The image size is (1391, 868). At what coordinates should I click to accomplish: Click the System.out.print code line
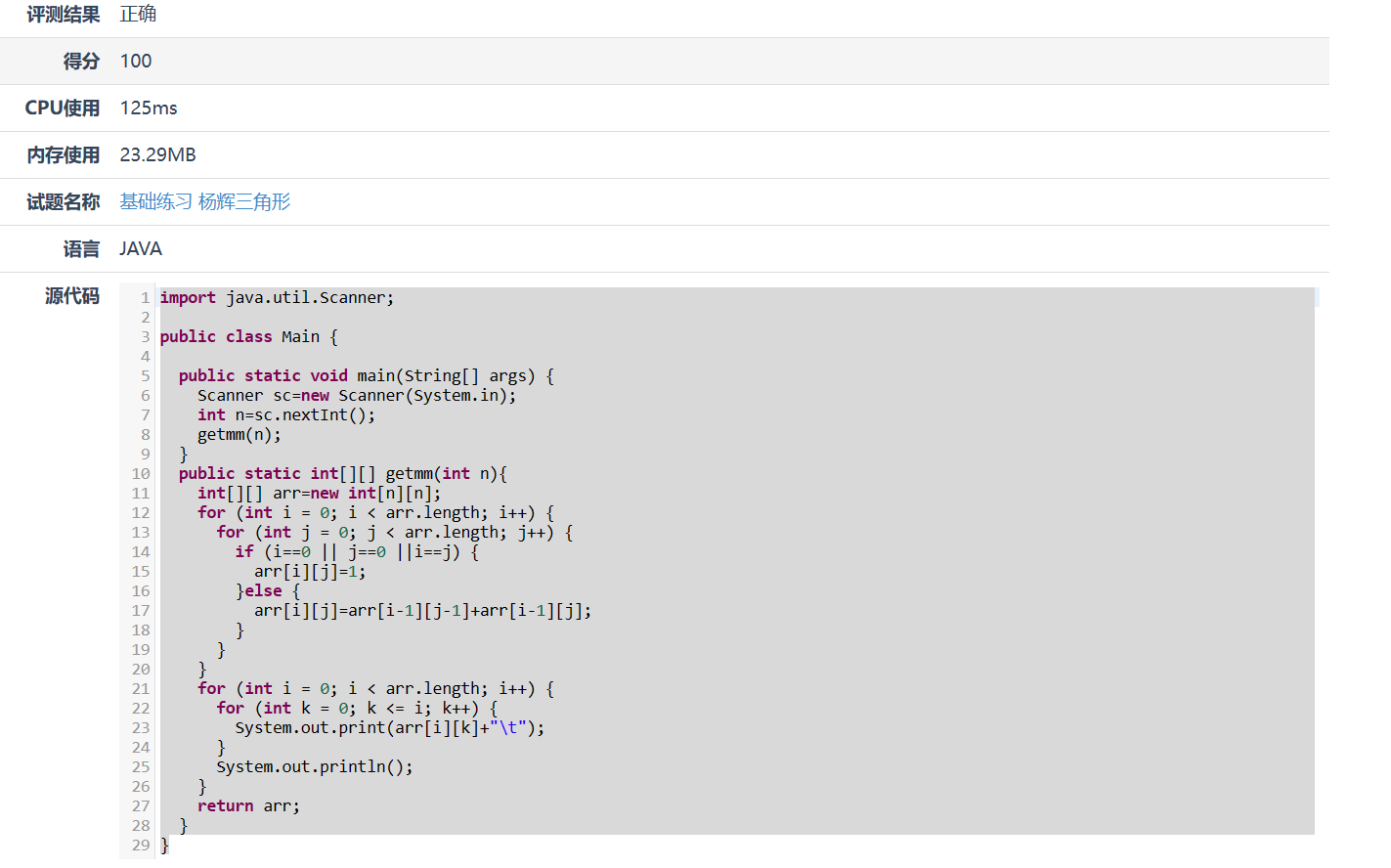click(389, 728)
